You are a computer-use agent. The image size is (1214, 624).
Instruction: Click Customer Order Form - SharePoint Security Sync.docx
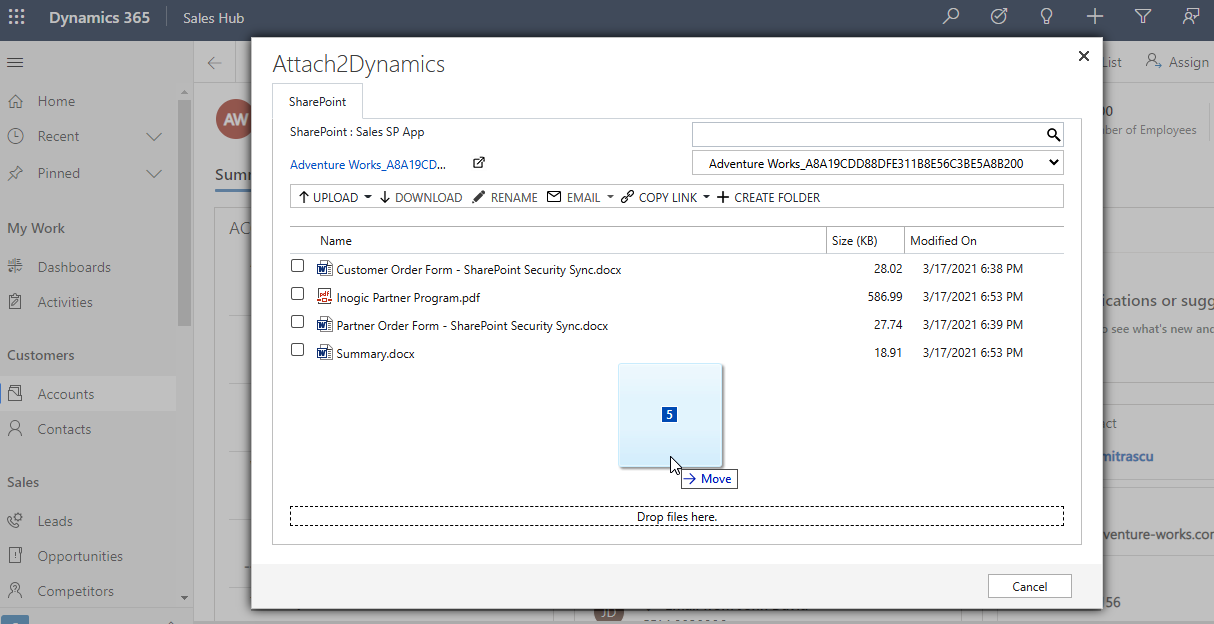[478, 270]
